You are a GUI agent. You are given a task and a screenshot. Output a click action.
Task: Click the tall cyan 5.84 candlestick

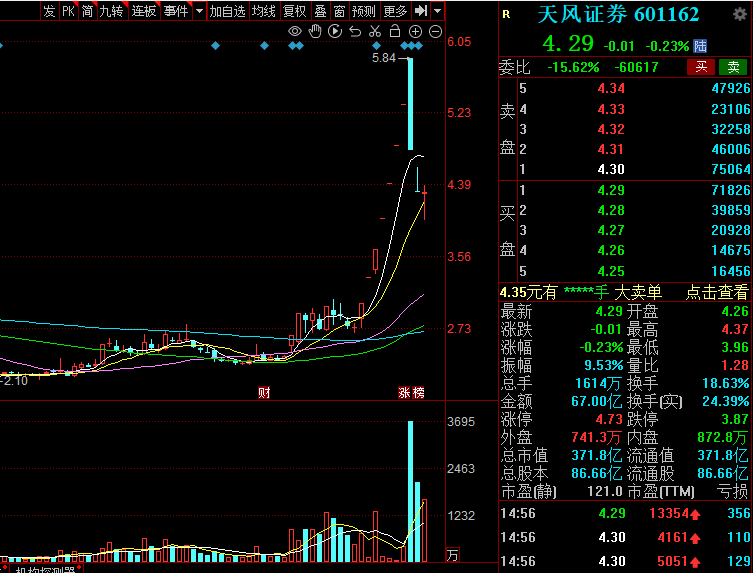[411, 104]
